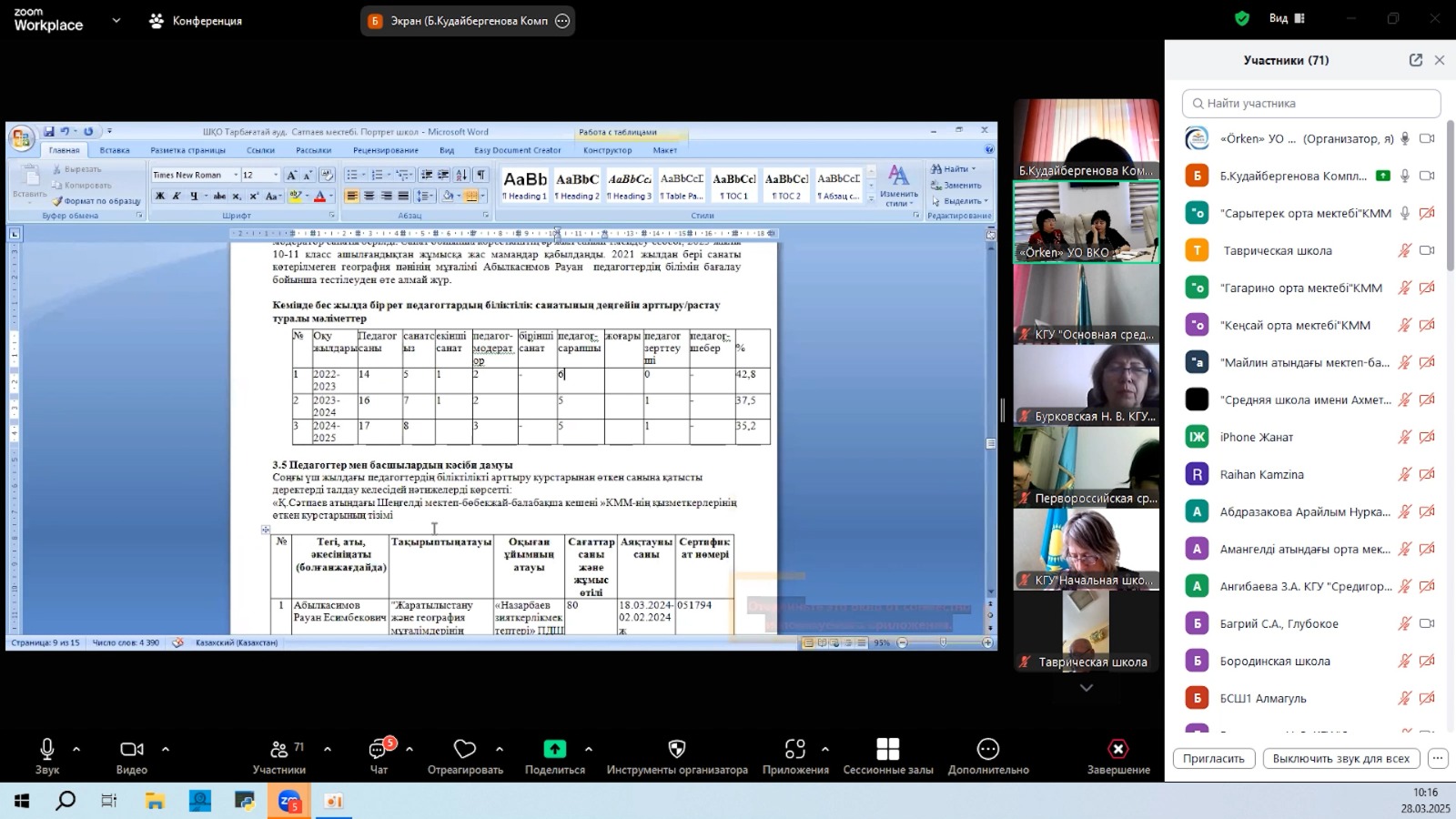Image resolution: width=1456 pixels, height=819 pixels.
Task: Pop out the participants panel
Action: 1415,60
